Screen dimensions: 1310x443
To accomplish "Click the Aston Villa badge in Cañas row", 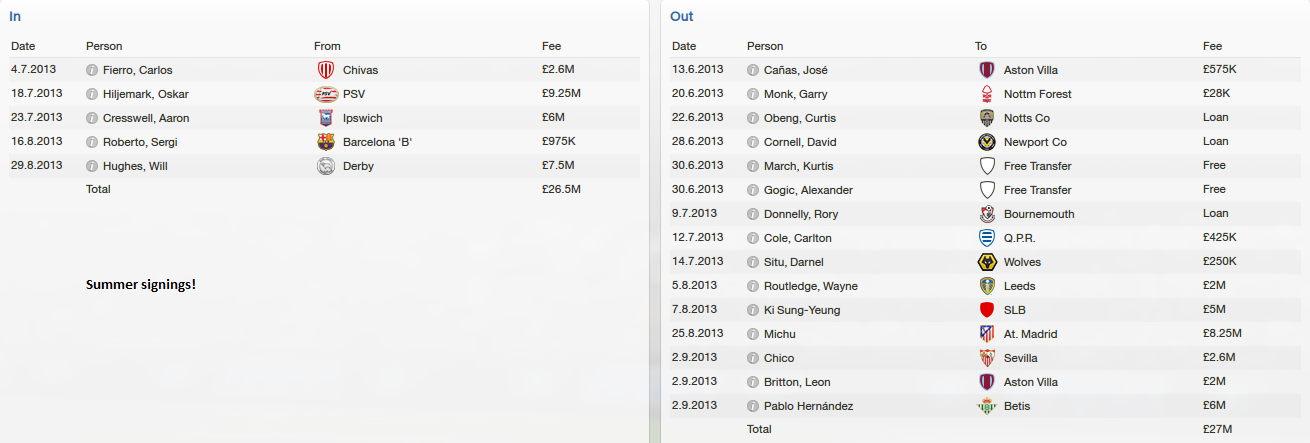I will (987, 70).
